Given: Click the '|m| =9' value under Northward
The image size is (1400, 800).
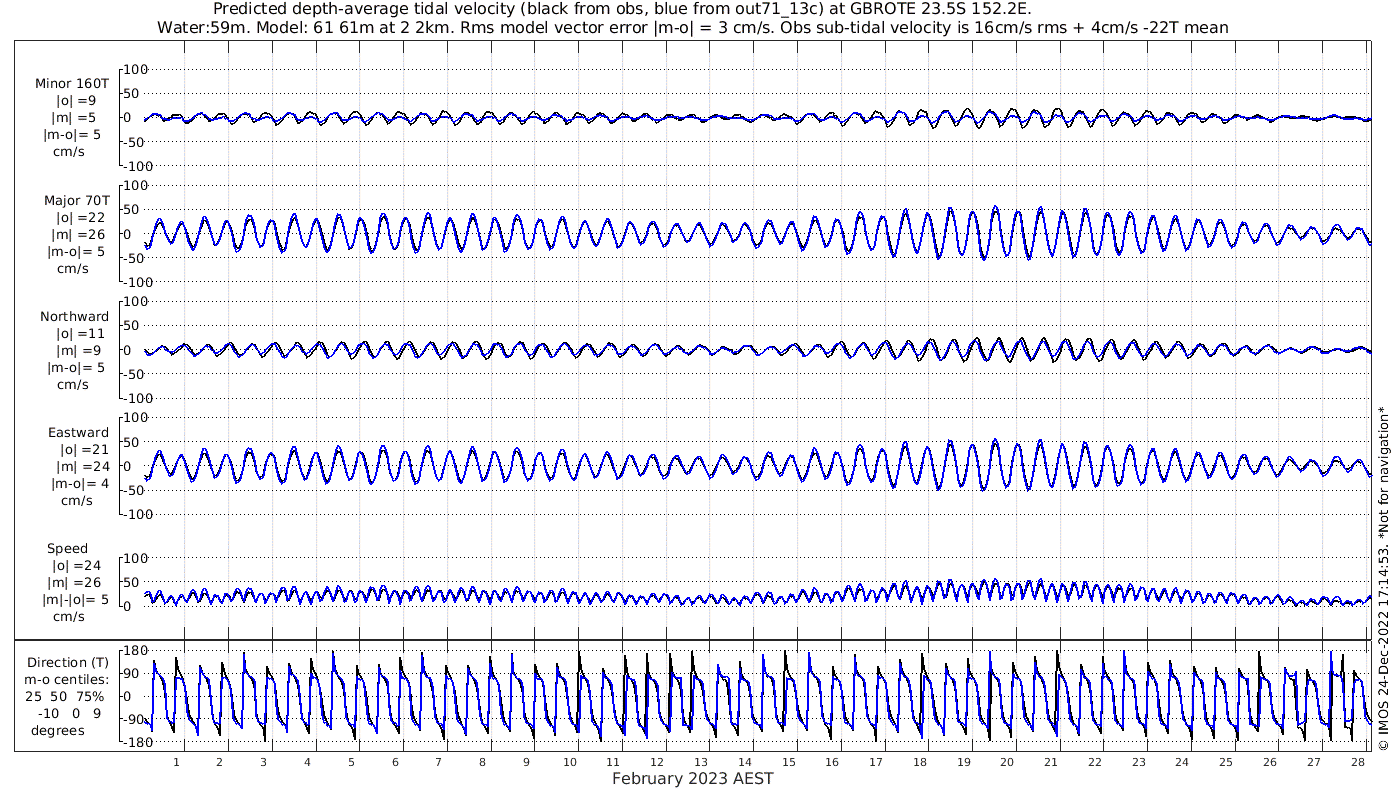Looking at the screenshot, I should tap(76, 351).
